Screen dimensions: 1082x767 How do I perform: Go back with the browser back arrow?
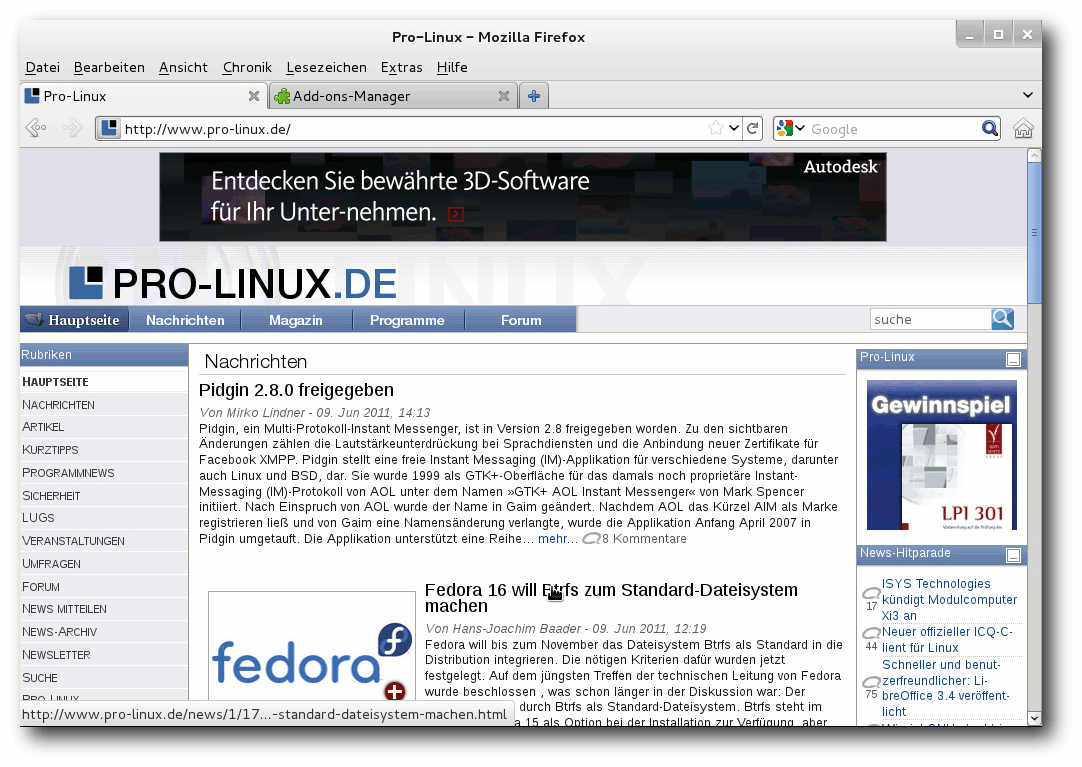pyautogui.click(x=35, y=128)
